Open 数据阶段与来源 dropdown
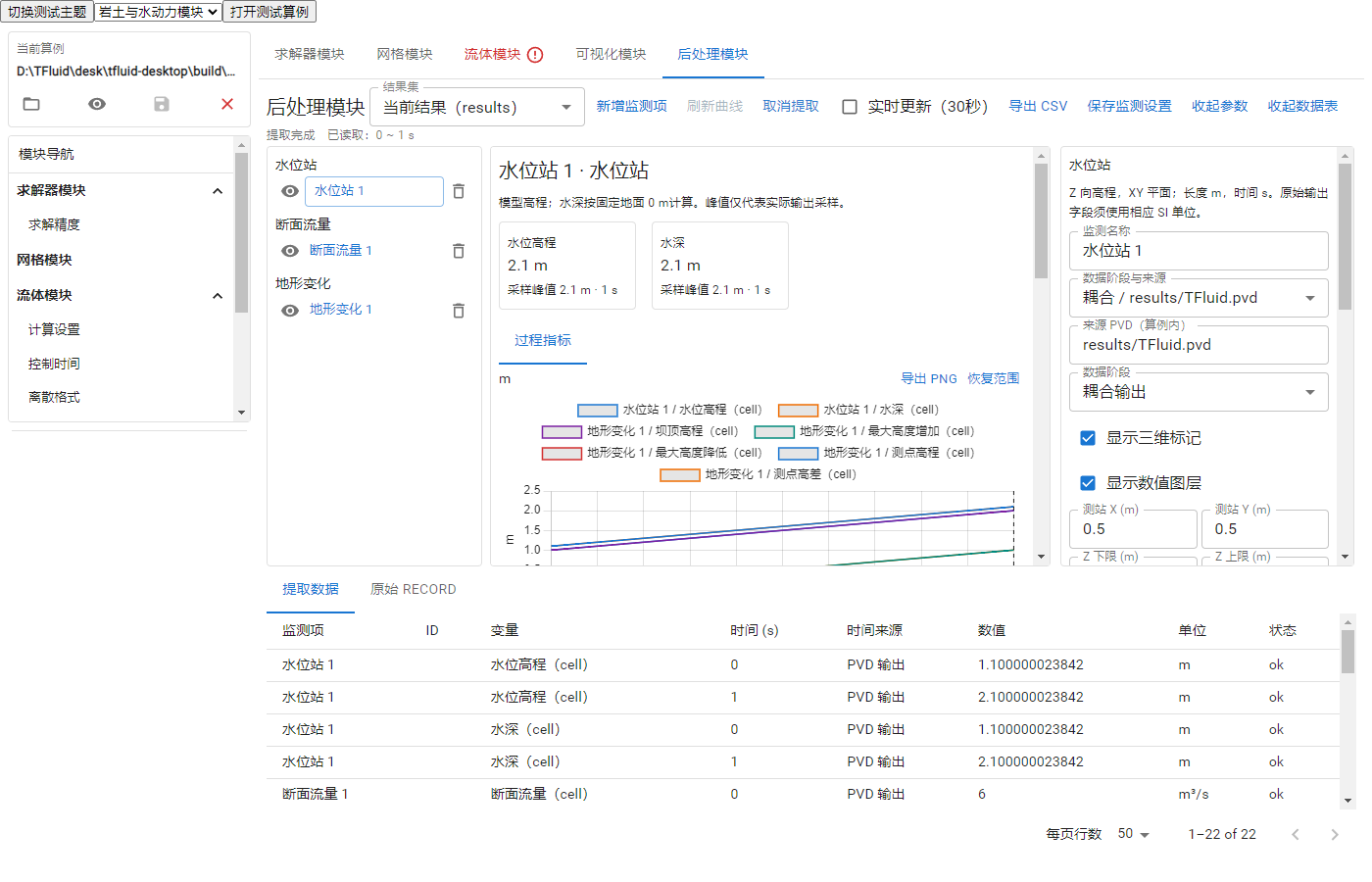1372x882 pixels. [1199, 298]
